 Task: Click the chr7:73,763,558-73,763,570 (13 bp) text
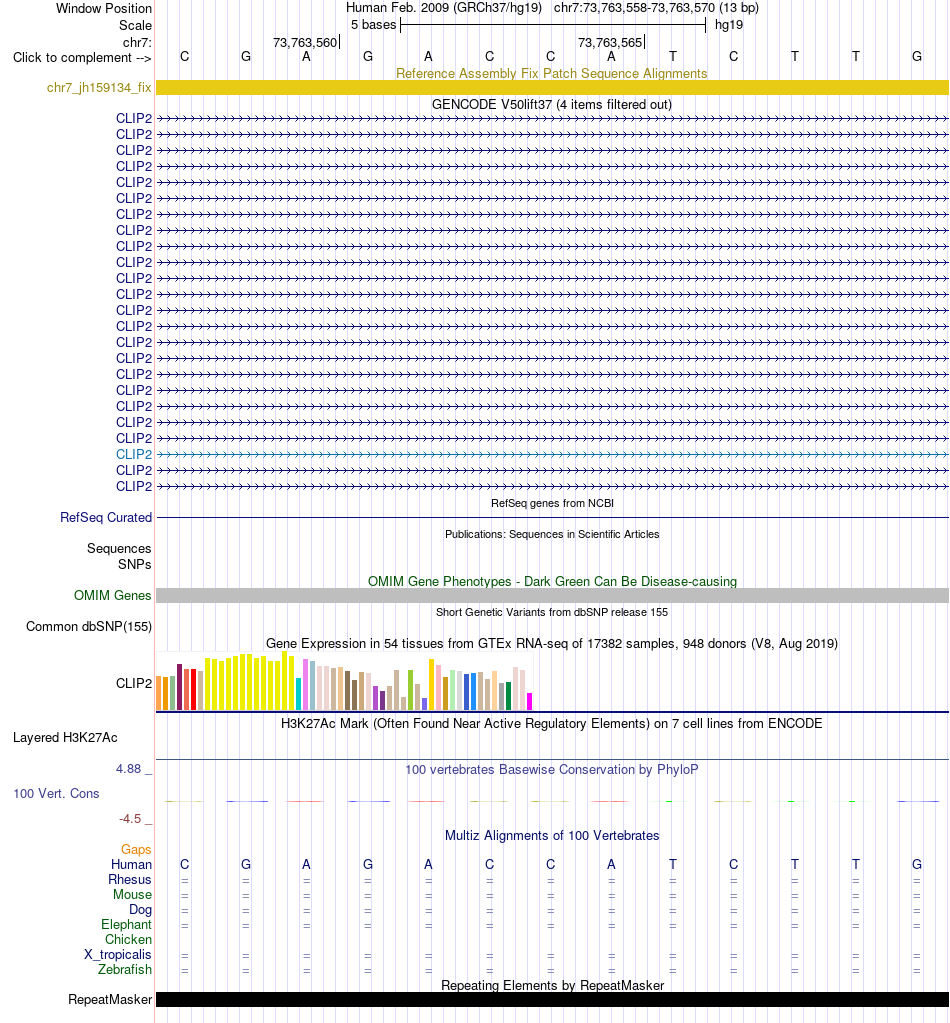click(x=656, y=8)
